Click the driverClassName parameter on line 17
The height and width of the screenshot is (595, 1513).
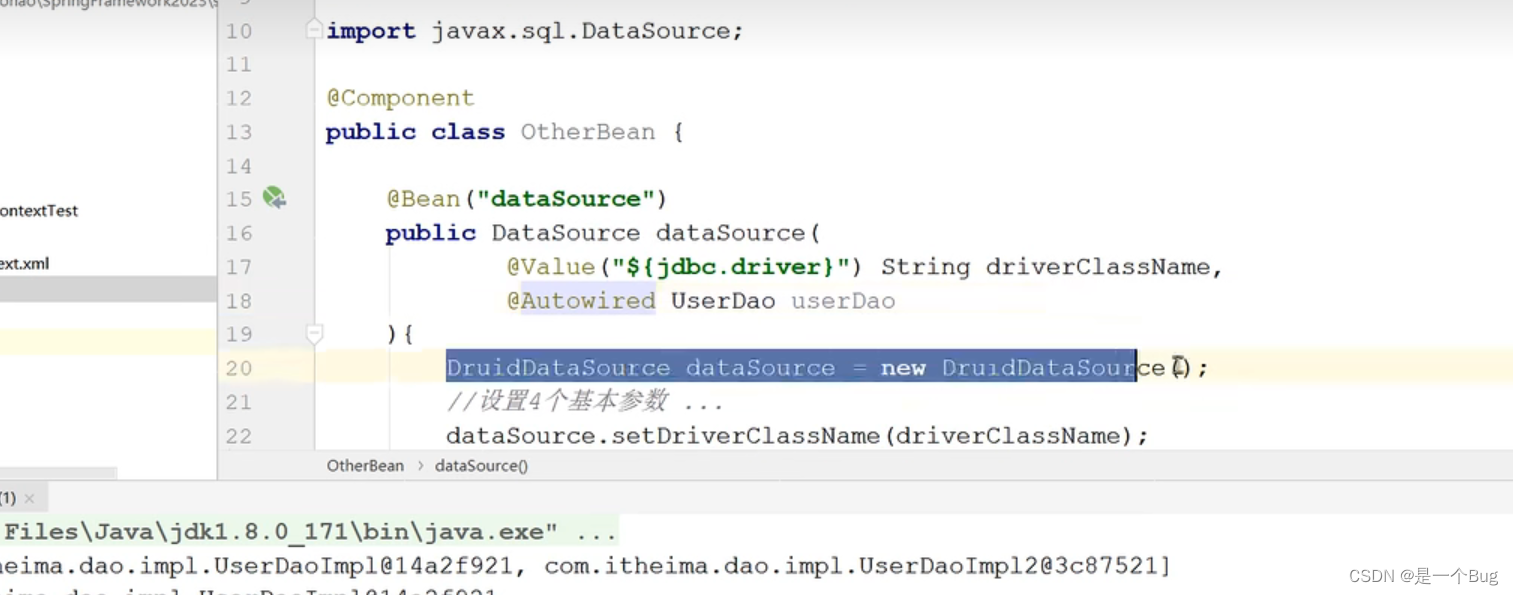[x=1097, y=267]
